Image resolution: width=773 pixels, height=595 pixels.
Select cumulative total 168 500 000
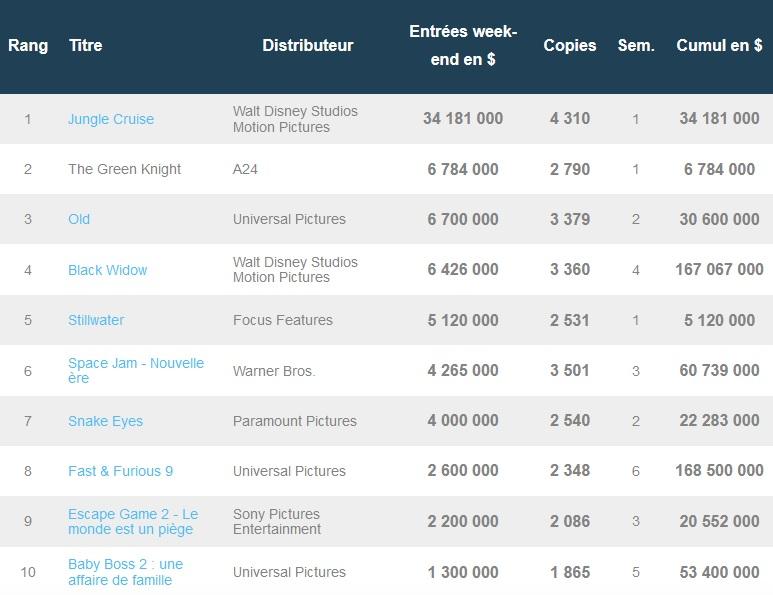point(719,471)
